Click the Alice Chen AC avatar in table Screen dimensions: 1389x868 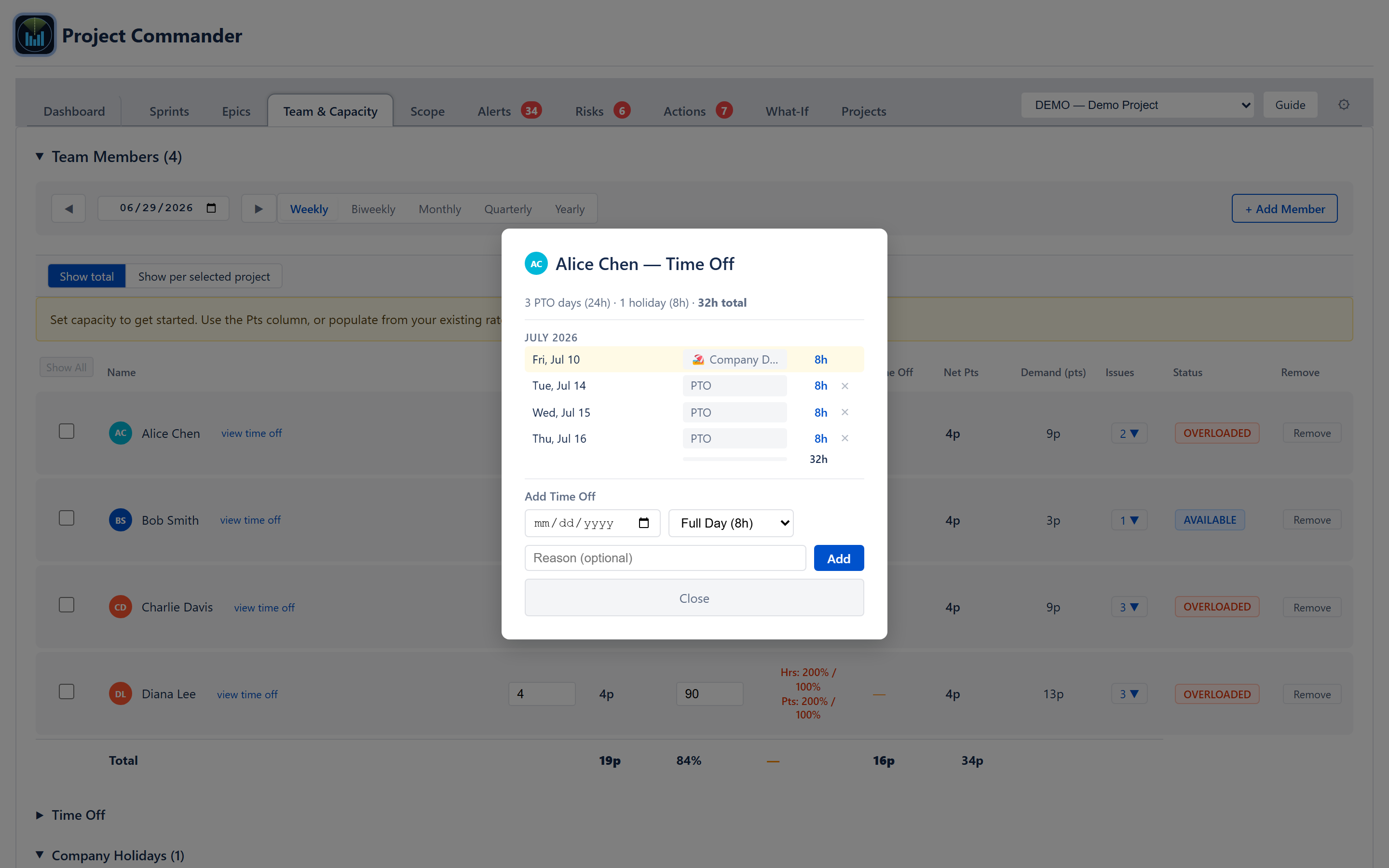pyautogui.click(x=121, y=433)
